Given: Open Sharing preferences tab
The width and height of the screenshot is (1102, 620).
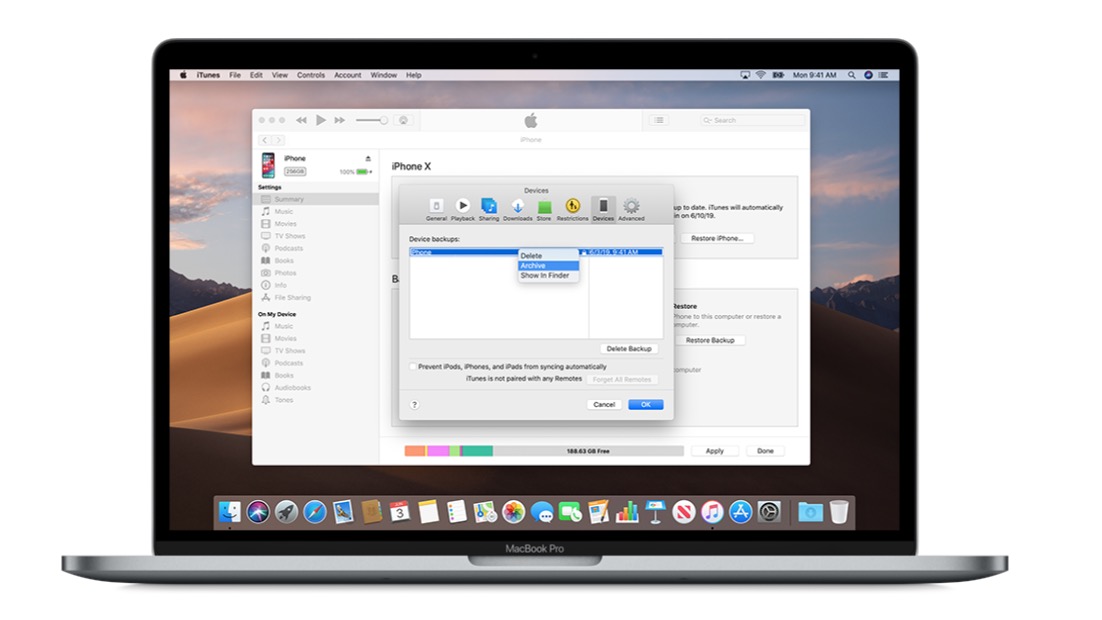Looking at the screenshot, I should pos(488,209).
